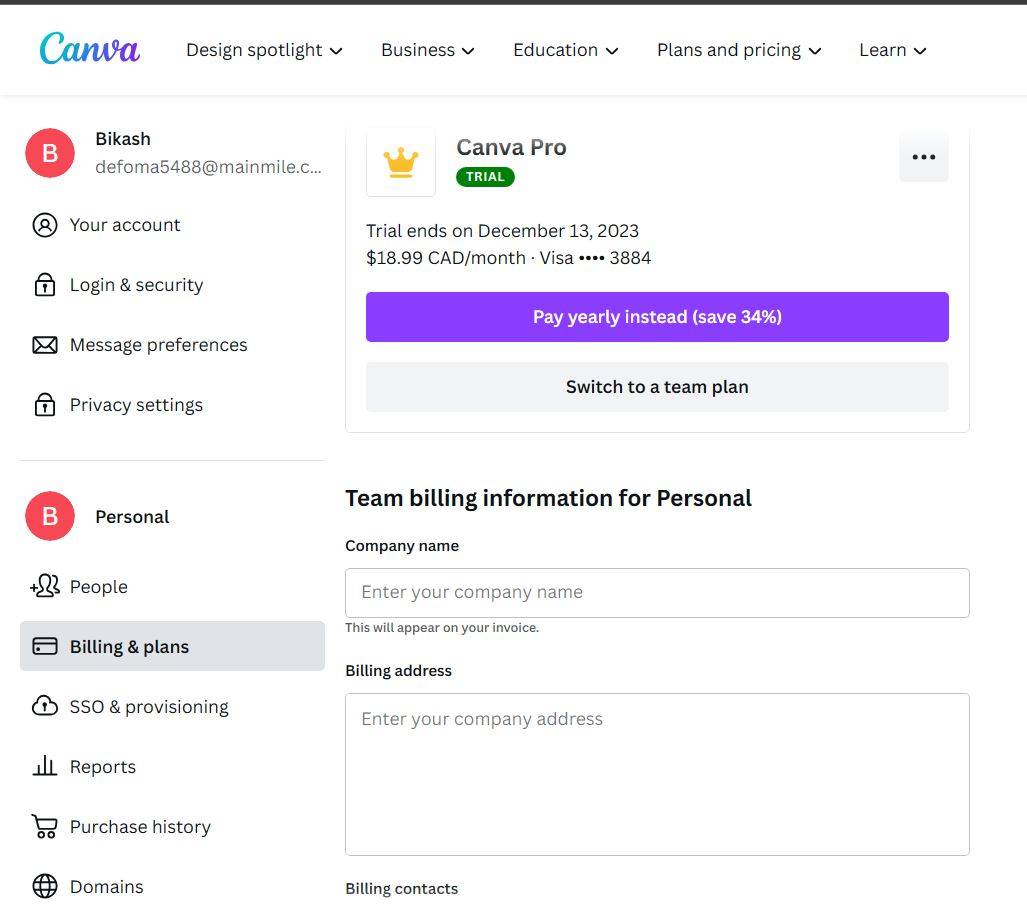Click the People add-member icon

(x=45, y=587)
